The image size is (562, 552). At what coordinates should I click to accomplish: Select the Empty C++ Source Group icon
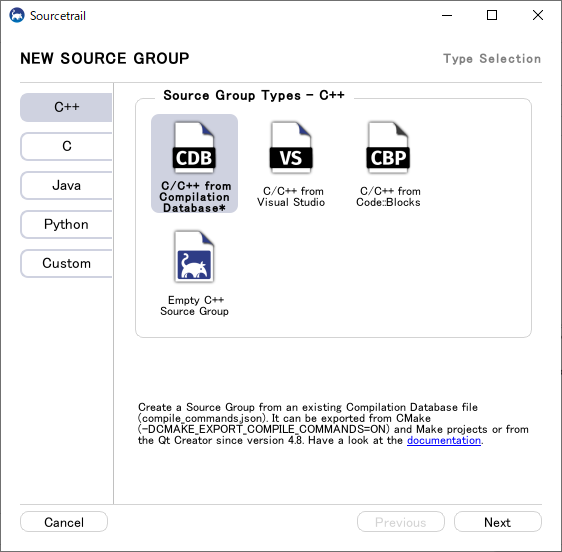(x=194, y=257)
